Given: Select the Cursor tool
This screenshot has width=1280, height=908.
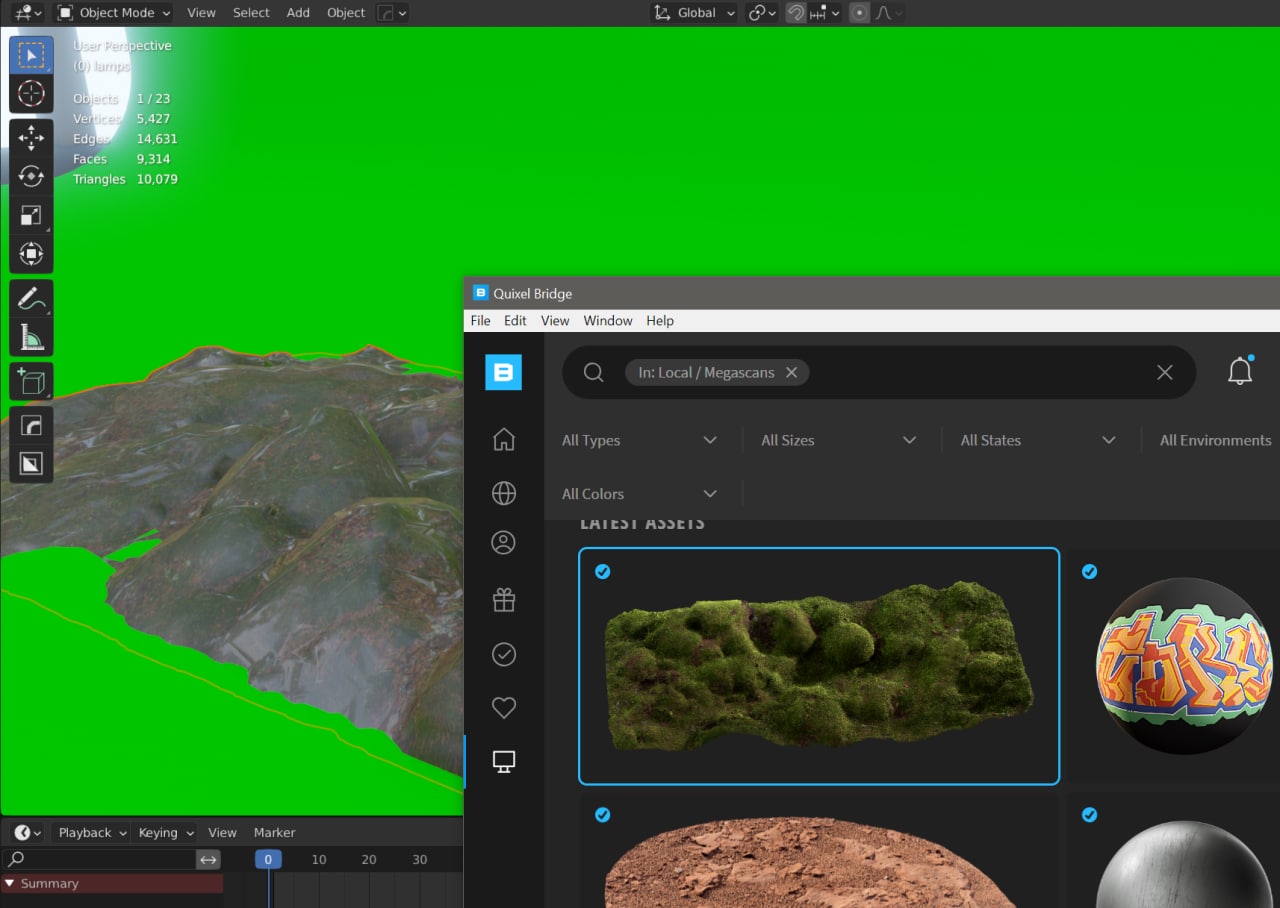Looking at the screenshot, I should (31, 94).
